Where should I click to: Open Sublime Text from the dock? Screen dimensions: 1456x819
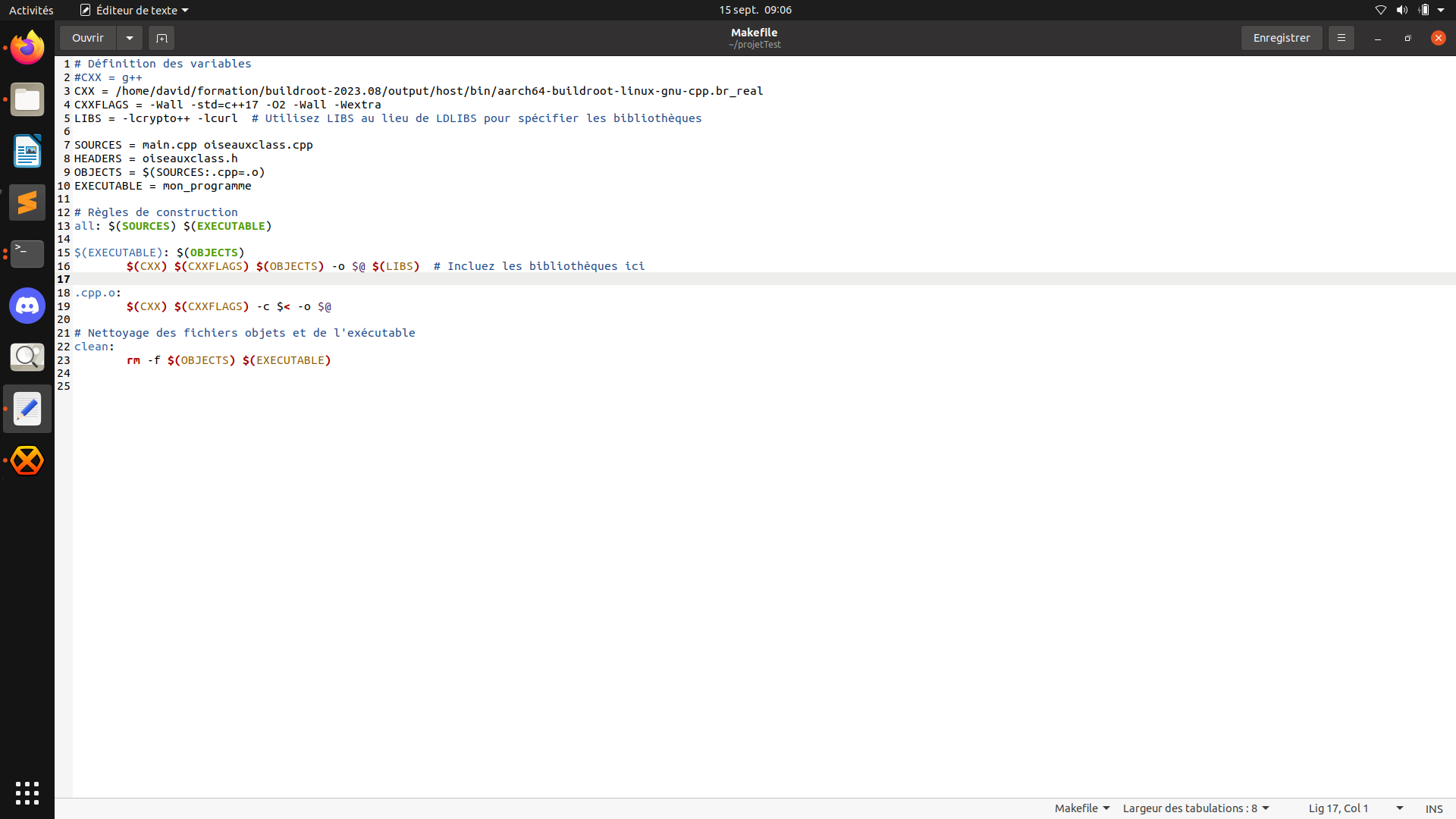pos(27,202)
